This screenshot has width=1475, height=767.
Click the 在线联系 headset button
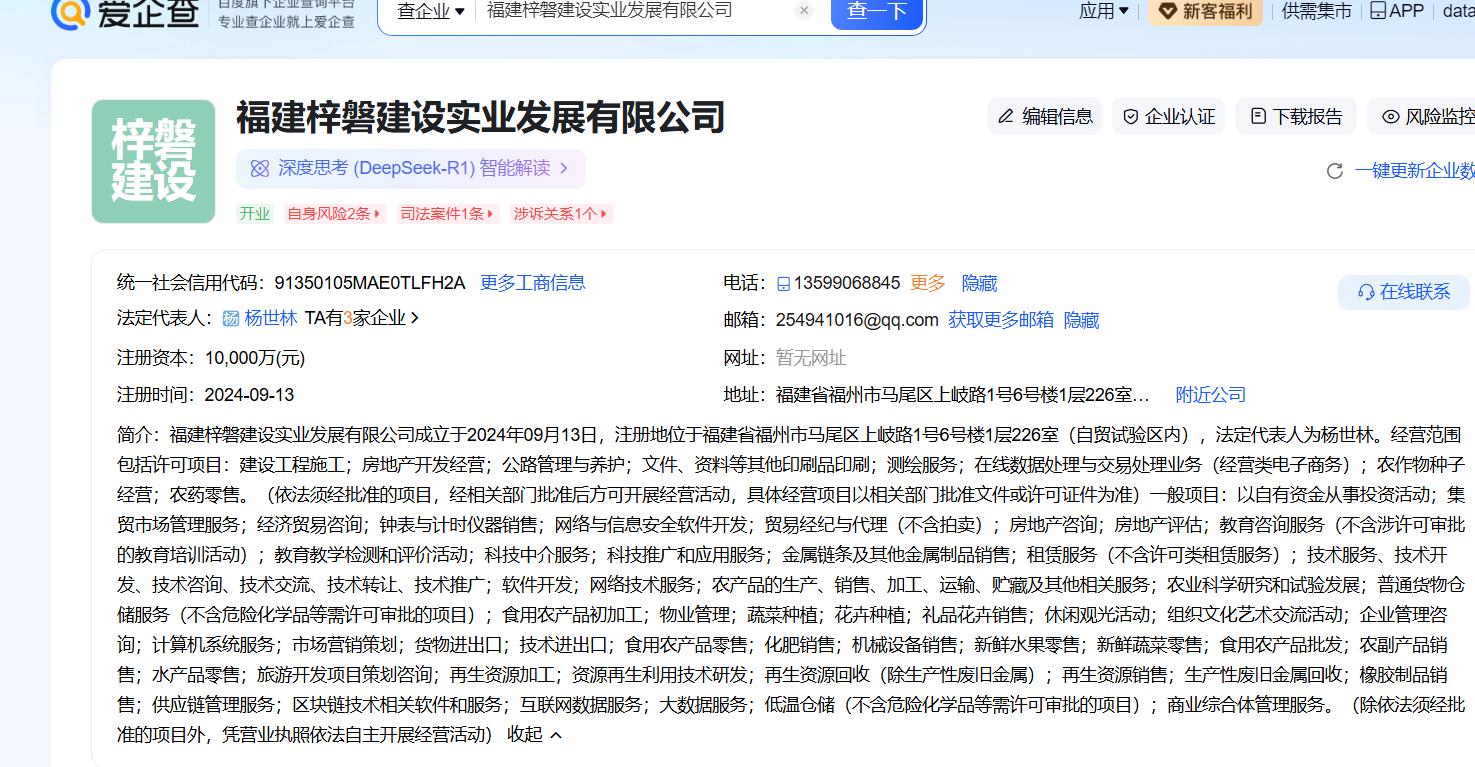click(1404, 292)
